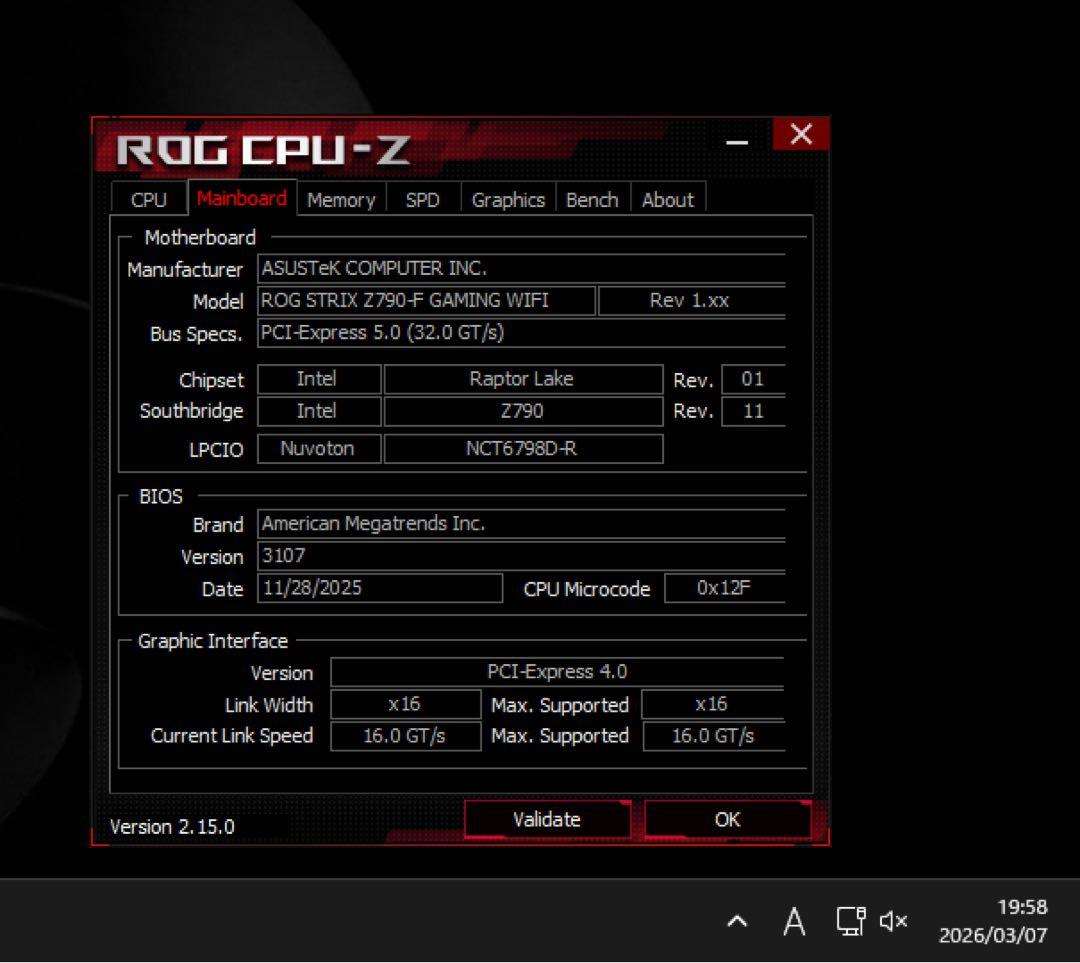Click the Intel value in the Chipset row
This screenshot has width=1080, height=963.
pyautogui.click(x=319, y=379)
